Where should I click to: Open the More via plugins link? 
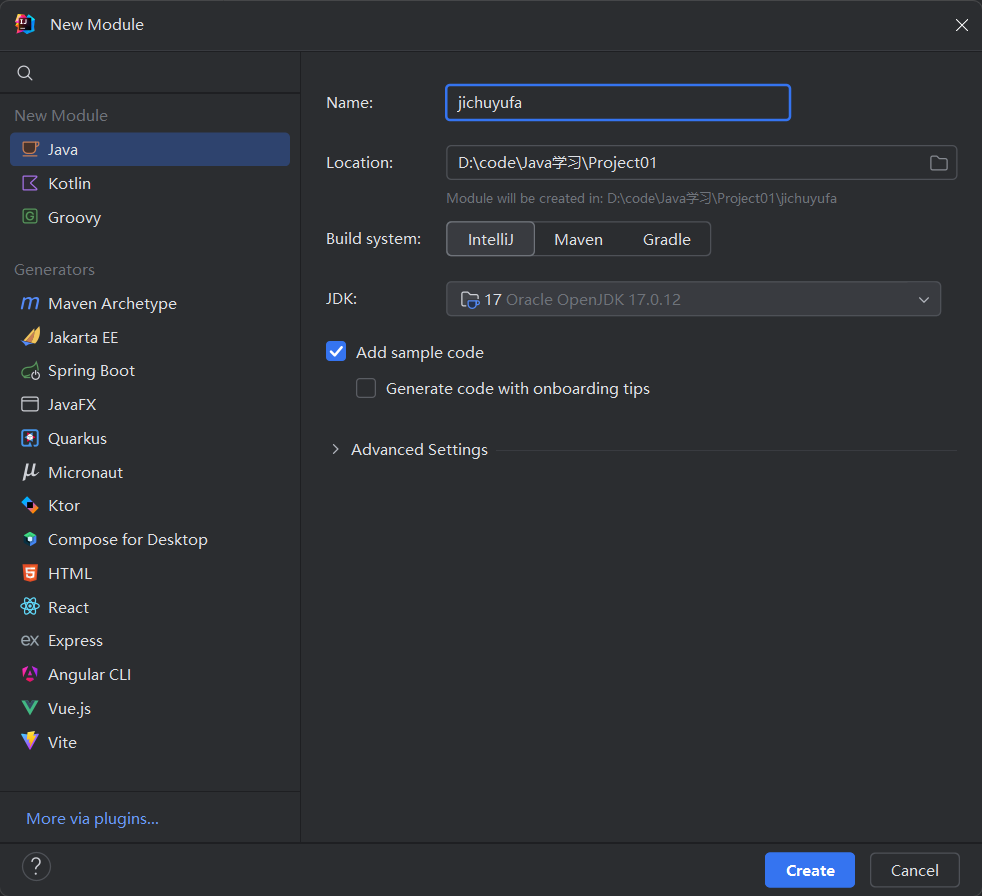pos(92,818)
